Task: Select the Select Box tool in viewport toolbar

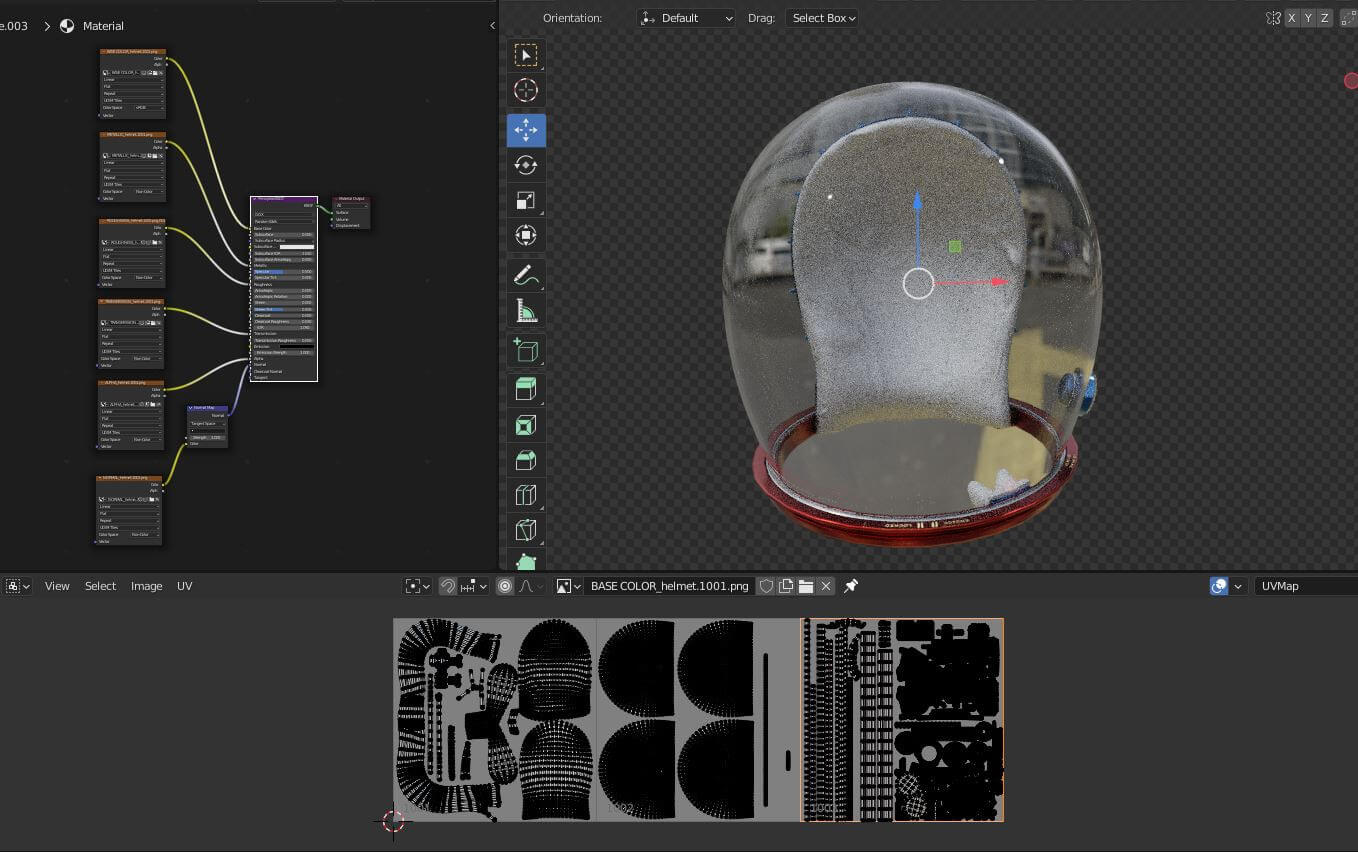Action: [526, 54]
